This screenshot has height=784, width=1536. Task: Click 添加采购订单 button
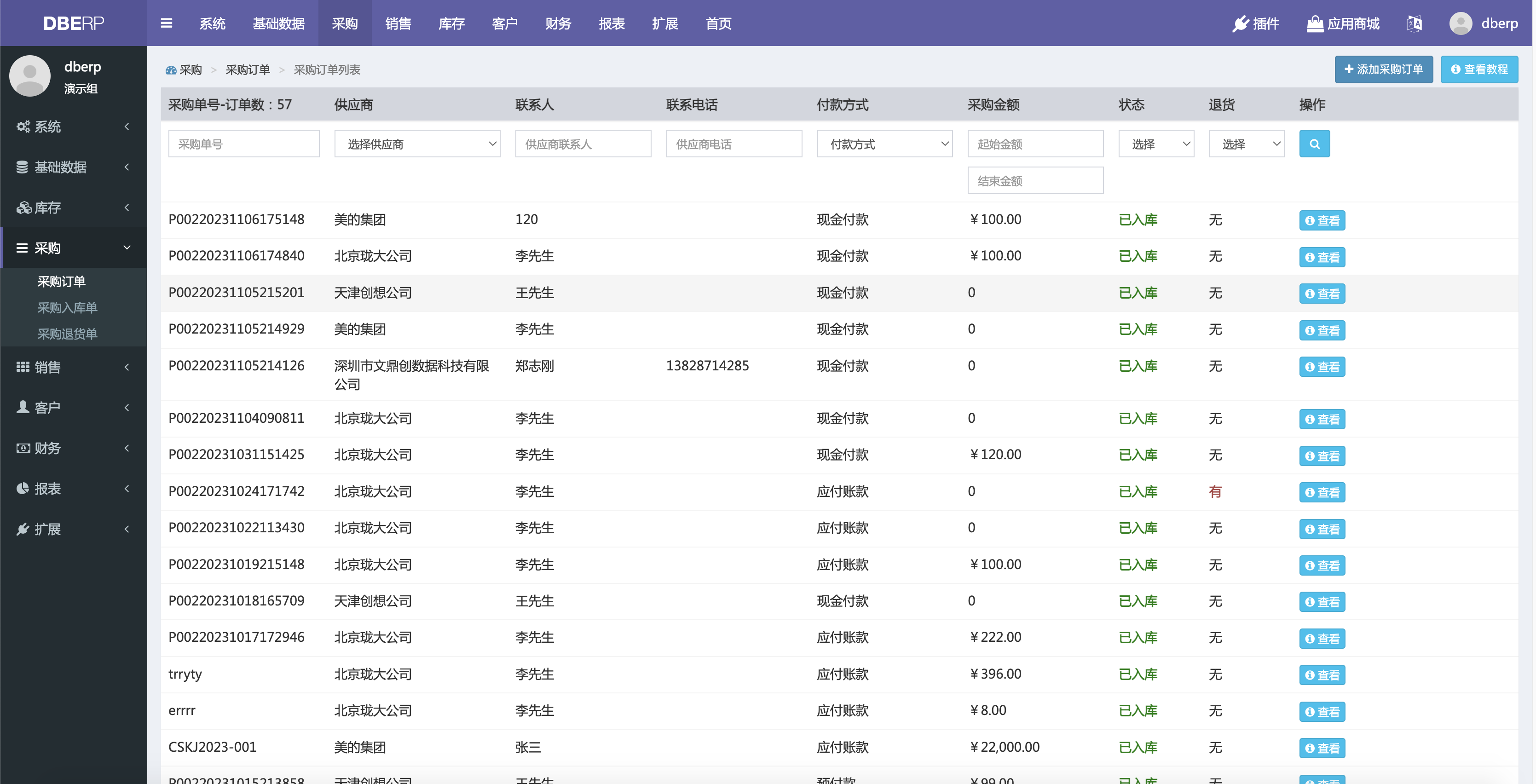(1383, 70)
